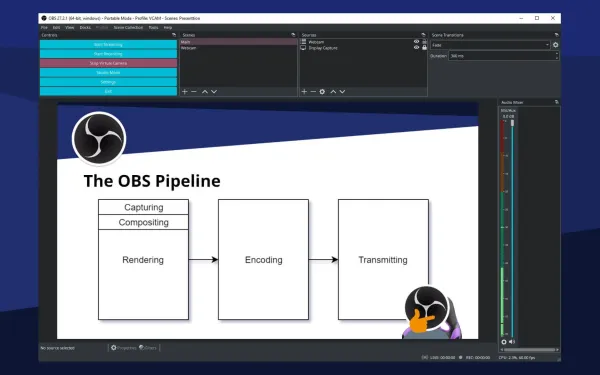600x375 pixels.
Task: Move the selected source down in the Sources list
Action: click(x=342, y=91)
